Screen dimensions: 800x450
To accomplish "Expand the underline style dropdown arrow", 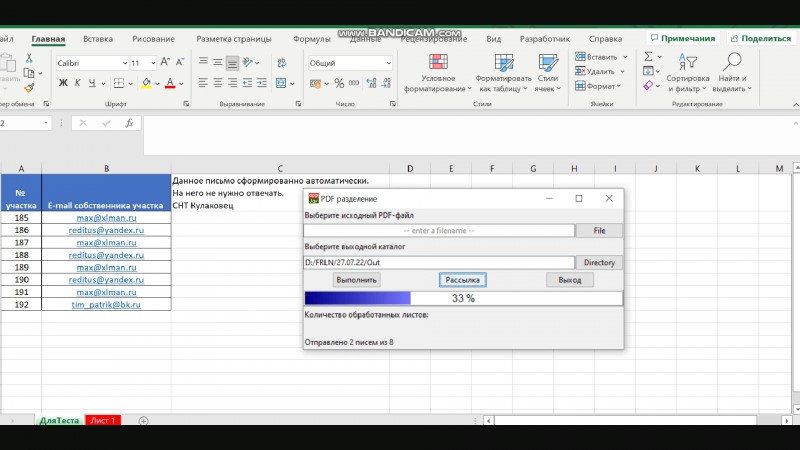I will pos(103,83).
